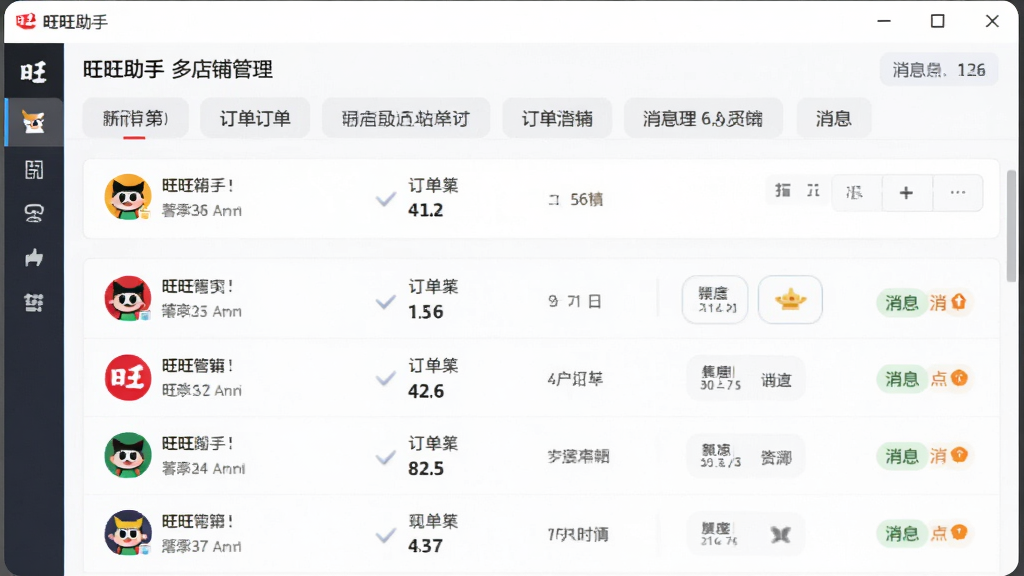Click the red 旺 avatar thumbnail

pyautogui.click(x=128, y=377)
